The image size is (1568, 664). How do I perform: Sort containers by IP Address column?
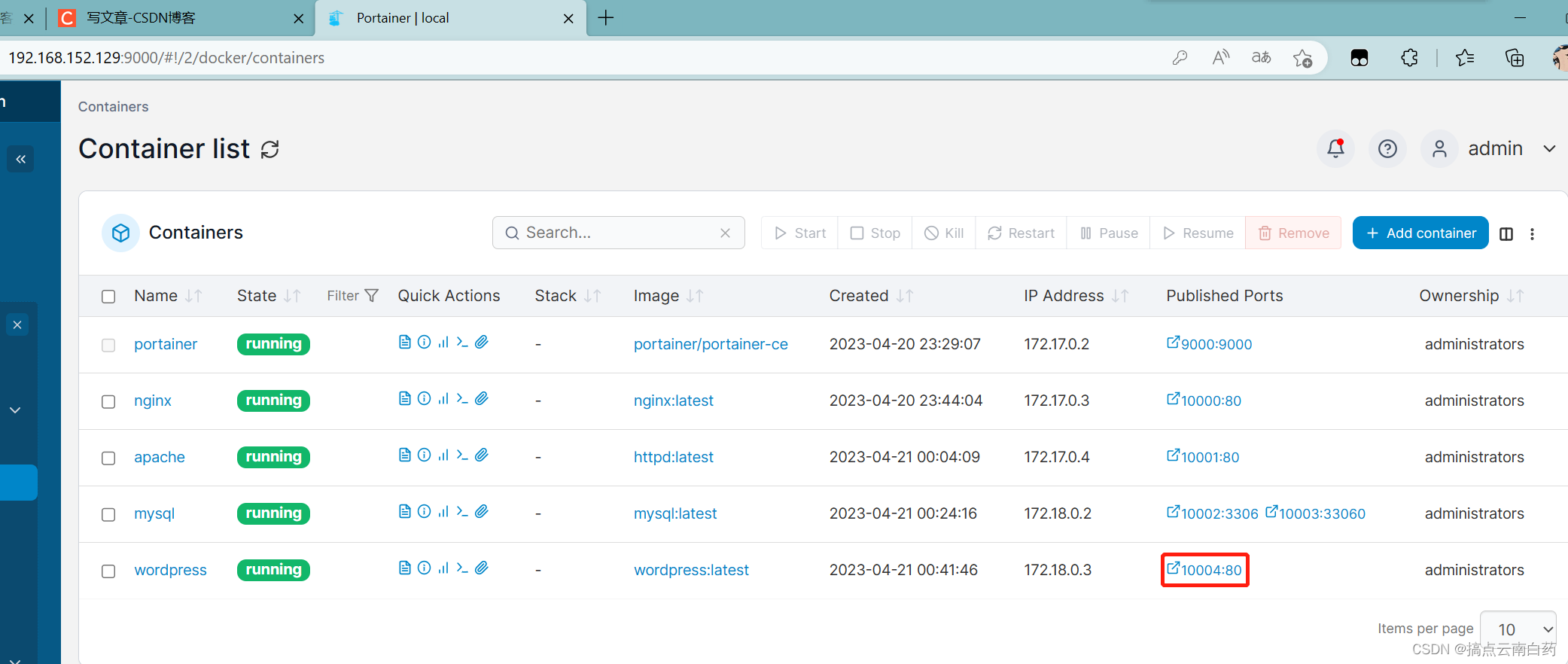1076,296
